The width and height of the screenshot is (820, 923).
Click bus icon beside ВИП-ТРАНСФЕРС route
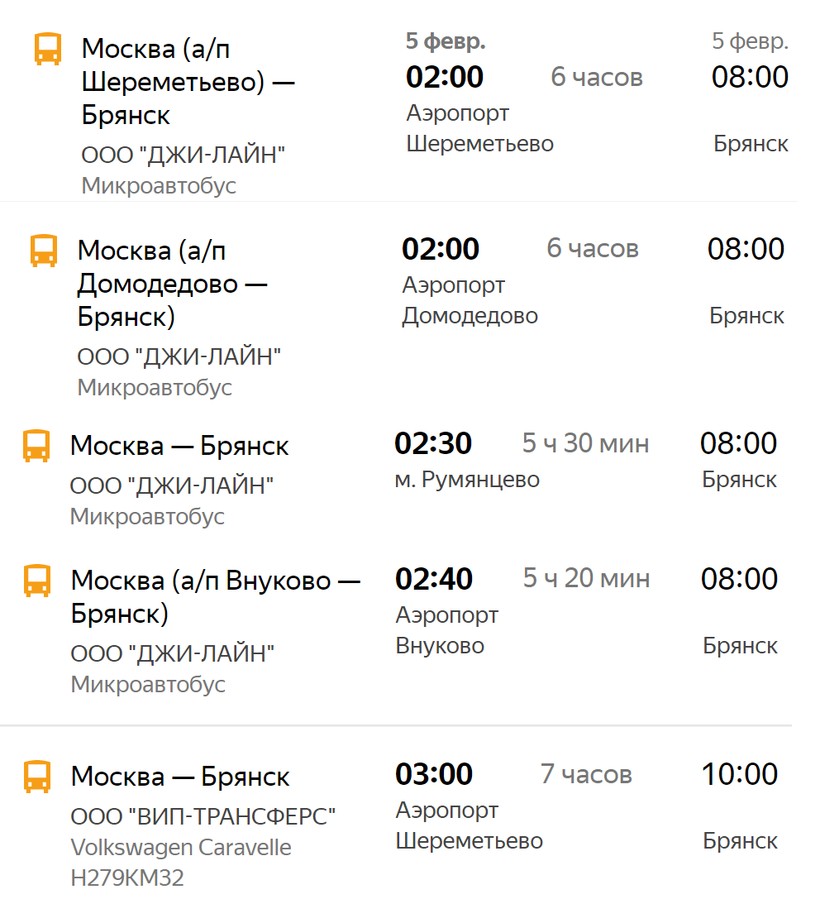36,776
